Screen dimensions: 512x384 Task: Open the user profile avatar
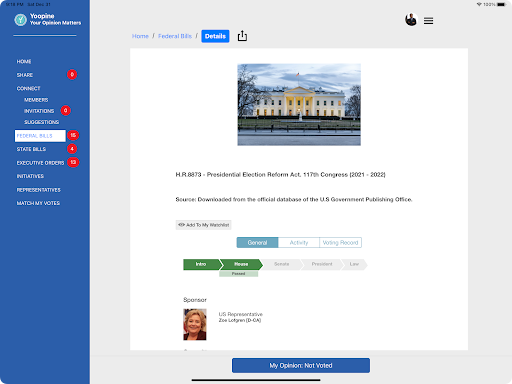[411, 20]
